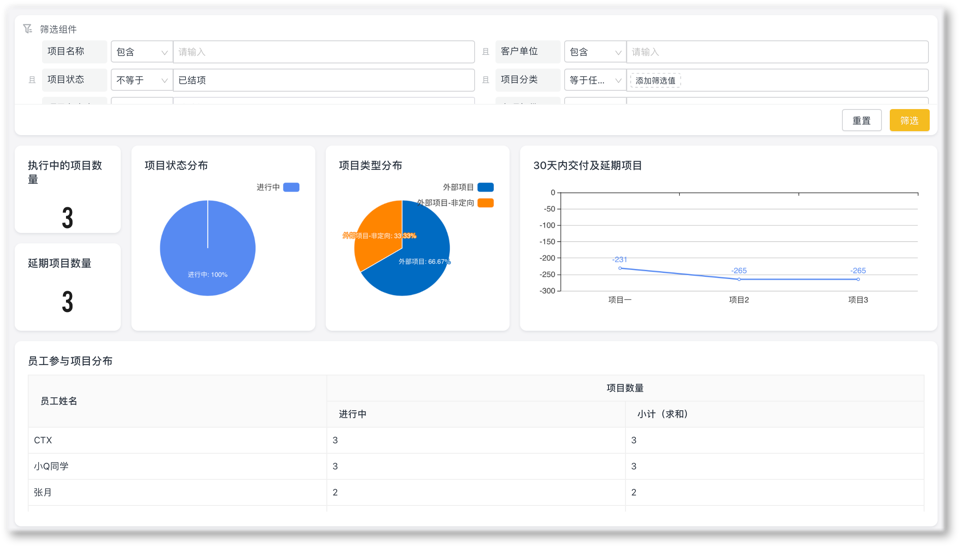960x547 pixels.
Task: Click the 且 connector icon before 项目分类
Action: click(x=486, y=80)
